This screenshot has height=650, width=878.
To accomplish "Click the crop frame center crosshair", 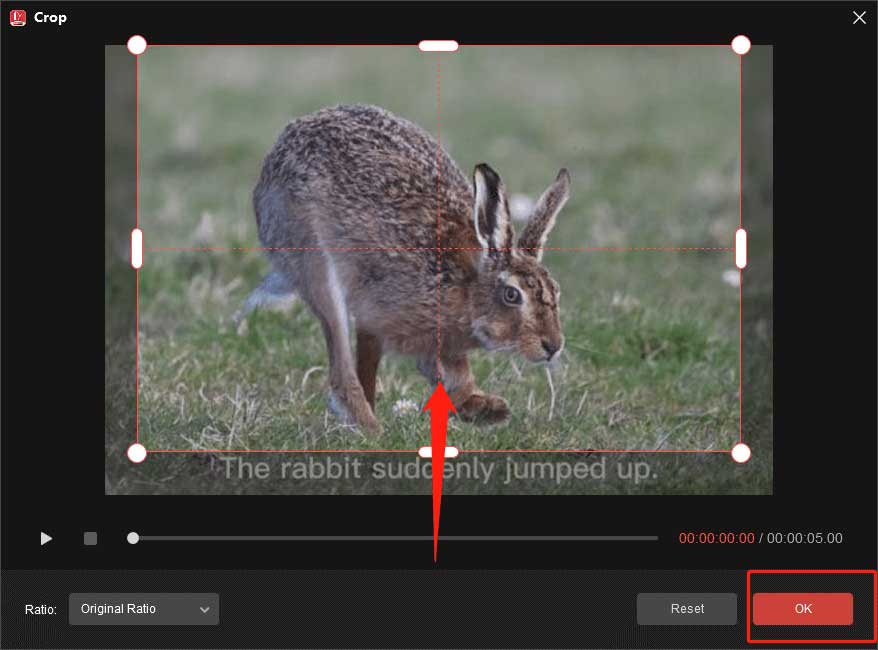I will coord(439,249).
